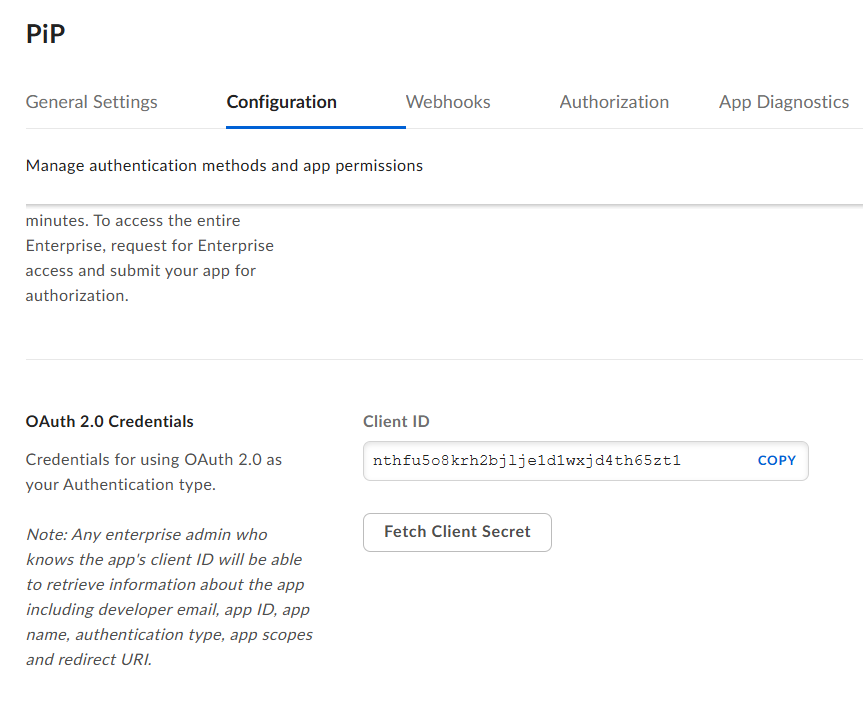The image size is (863, 723).
Task: Click the 'Note: Any enterprise admin' paragraph
Action: (x=169, y=597)
